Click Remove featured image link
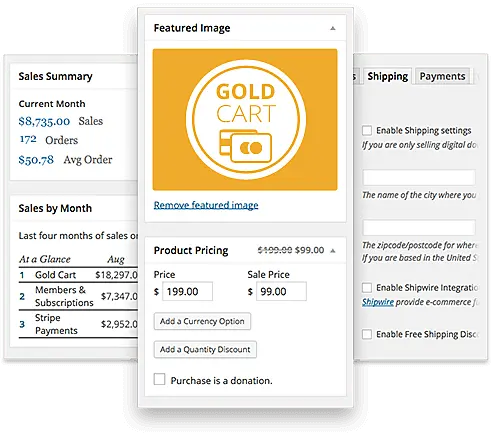 pyautogui.click(x=206, y=205)
